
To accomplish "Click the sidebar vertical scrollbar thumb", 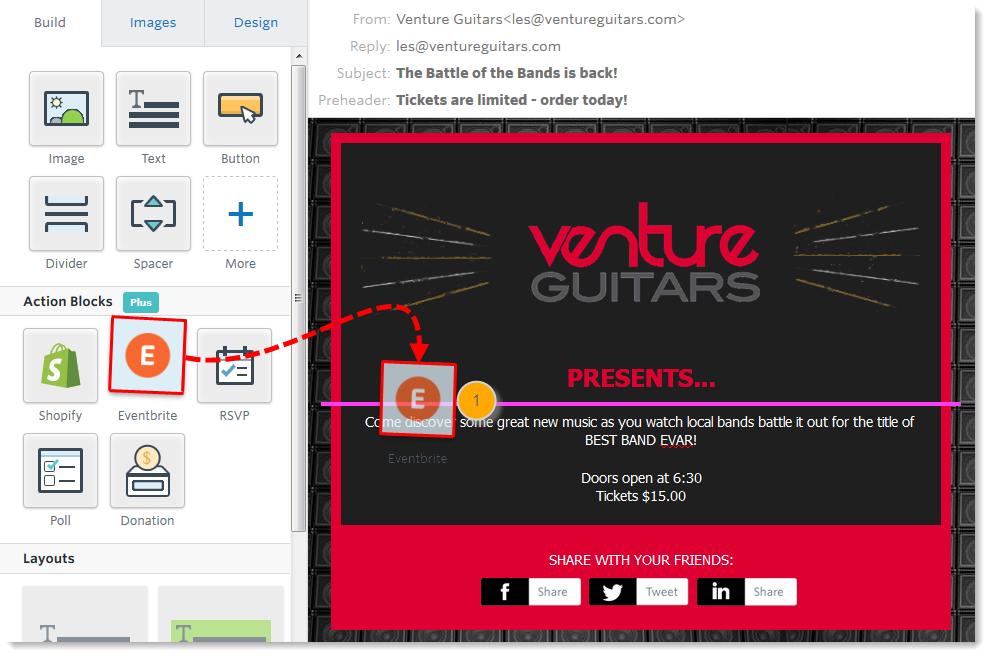I will pos(299,298).
